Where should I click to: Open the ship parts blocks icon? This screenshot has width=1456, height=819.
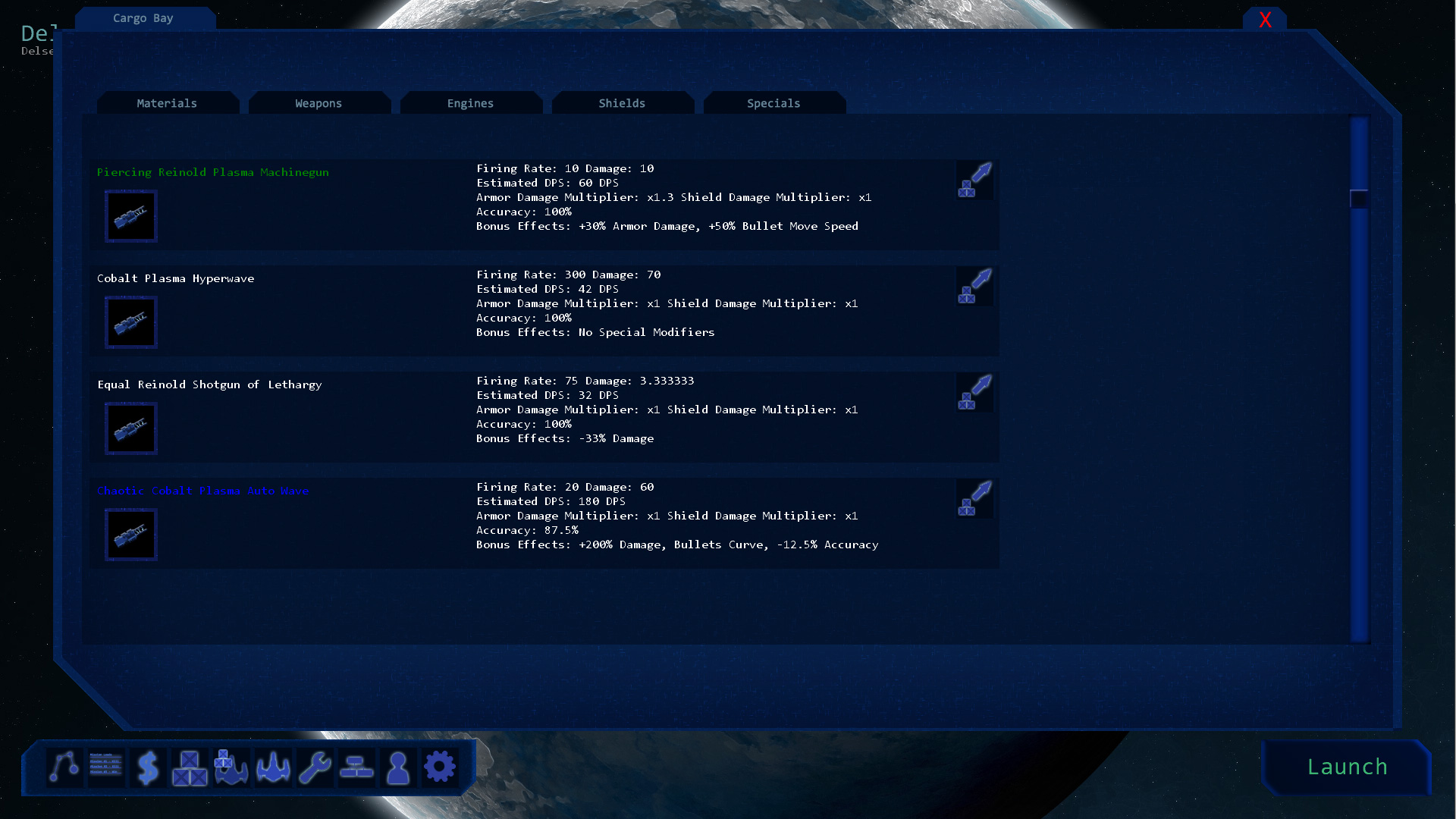coord(356,767)
